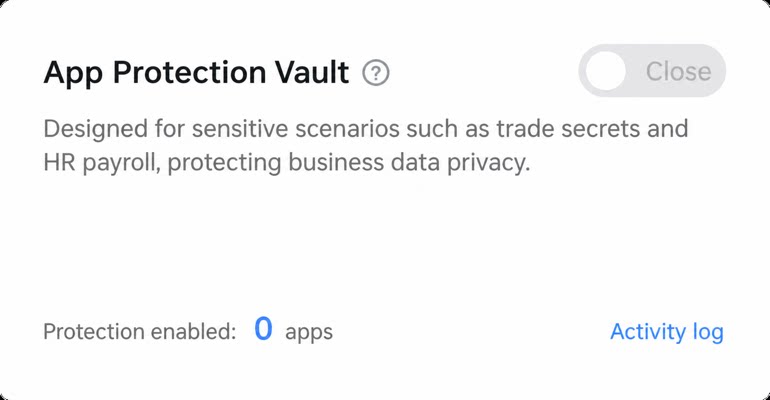Click the word 'Vault' in heading

pyautogui.click(x=311, y=72)
